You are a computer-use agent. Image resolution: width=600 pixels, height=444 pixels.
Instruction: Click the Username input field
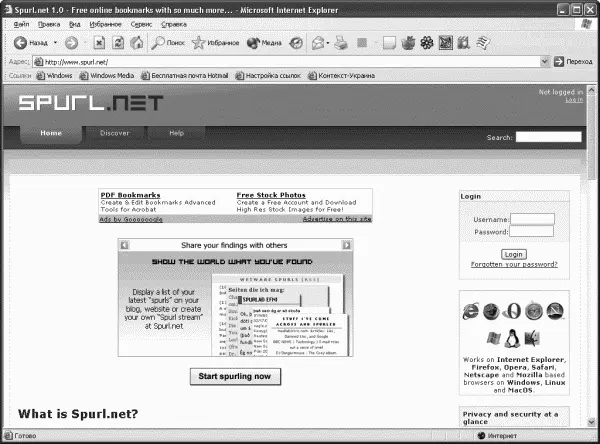tap(532, 219)
